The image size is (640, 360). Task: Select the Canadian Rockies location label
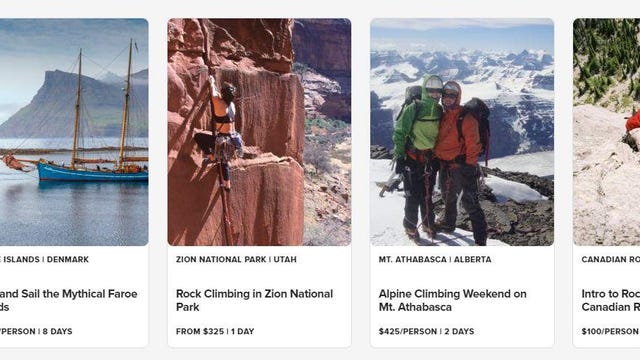pyautogui.click(x=611, y=259)
